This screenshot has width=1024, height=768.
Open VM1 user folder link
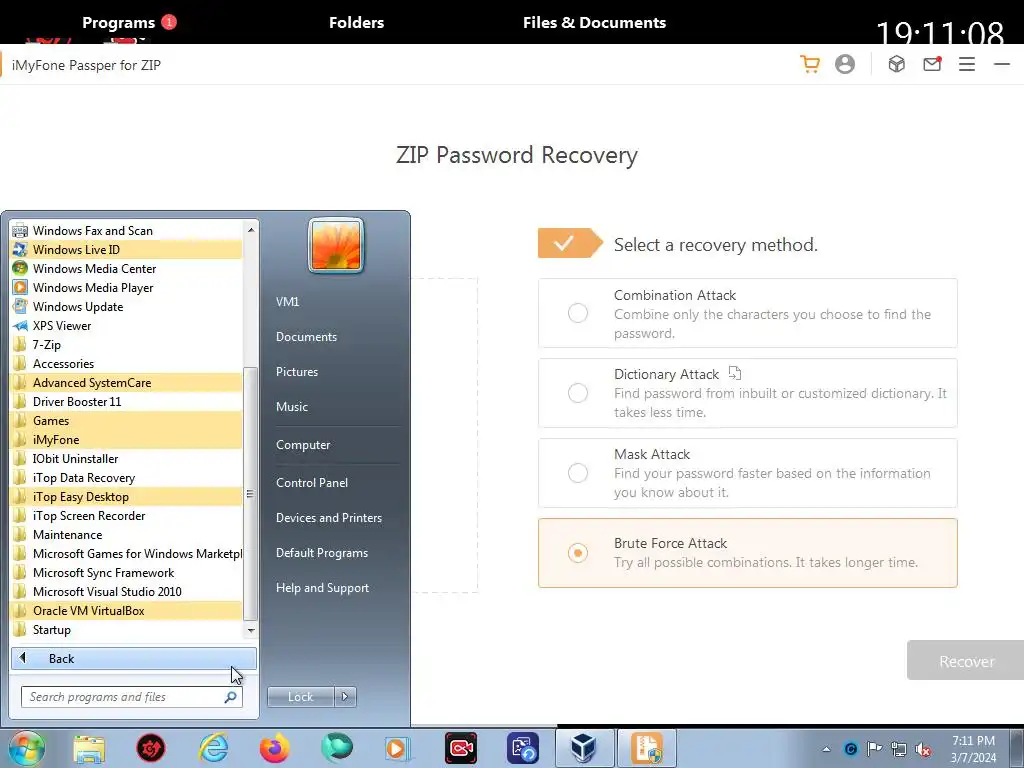pyautogui.click(x=287, y=301)
